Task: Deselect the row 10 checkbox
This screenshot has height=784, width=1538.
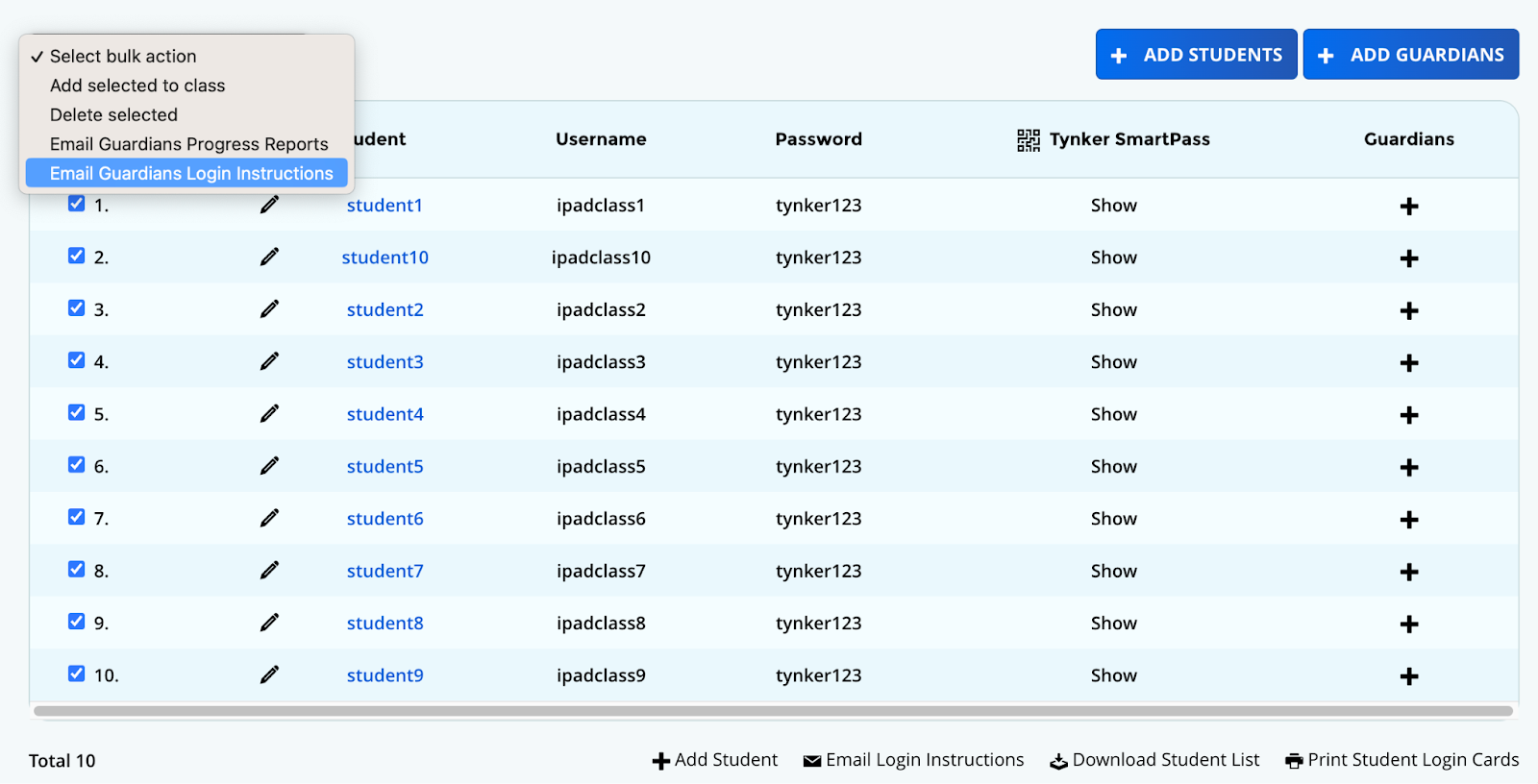Action: coord(77,674)
